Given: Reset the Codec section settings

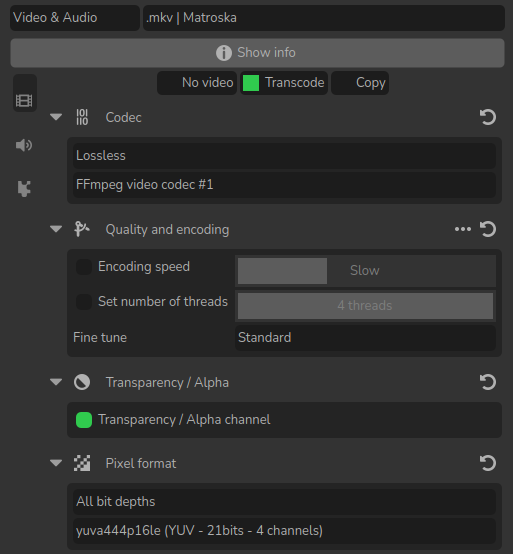Looking at the screenshot, I should (x=488, y=117).
